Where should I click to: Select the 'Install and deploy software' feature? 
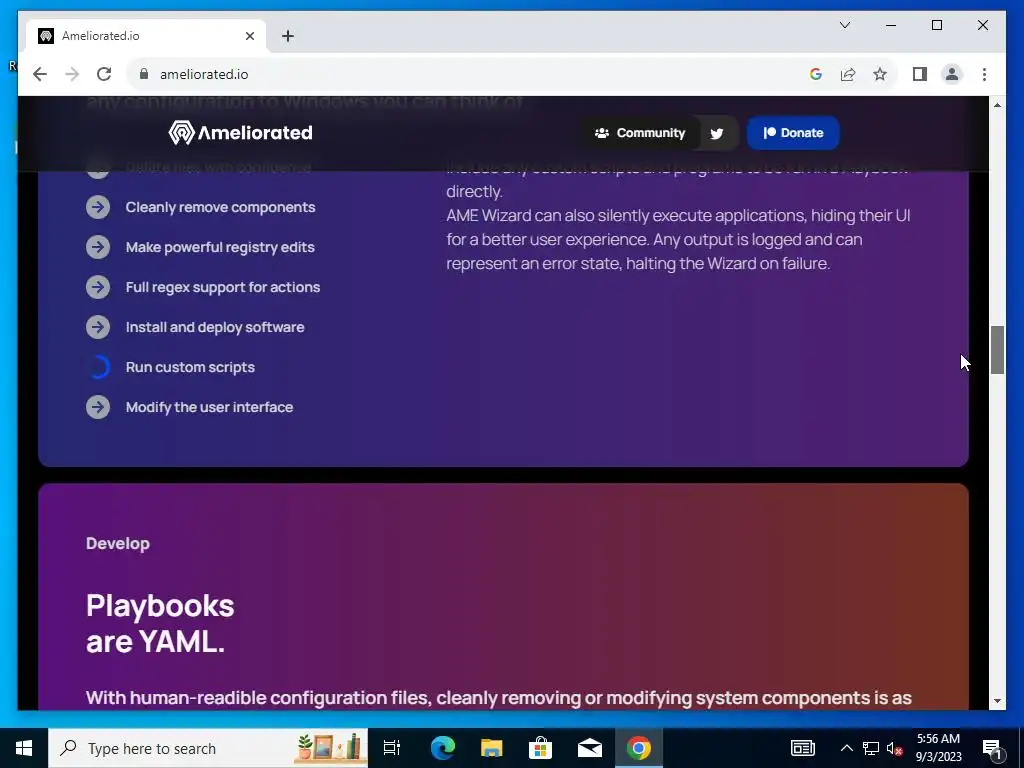pyautogui.click(x=215, y=327)
